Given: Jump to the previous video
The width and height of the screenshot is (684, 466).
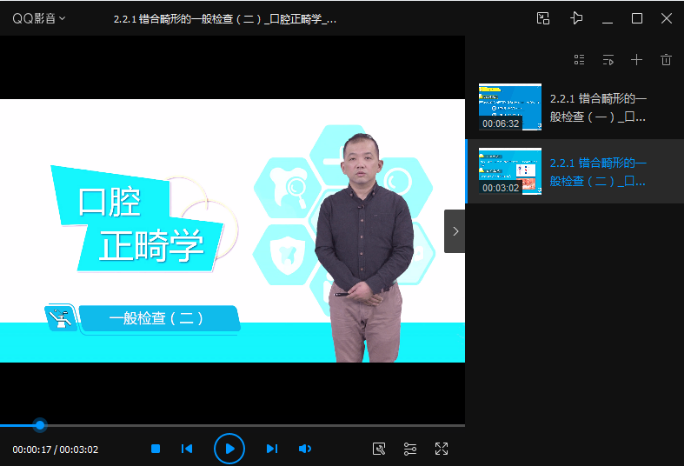Looking at the screenshot, I should [x=187, y=449].
